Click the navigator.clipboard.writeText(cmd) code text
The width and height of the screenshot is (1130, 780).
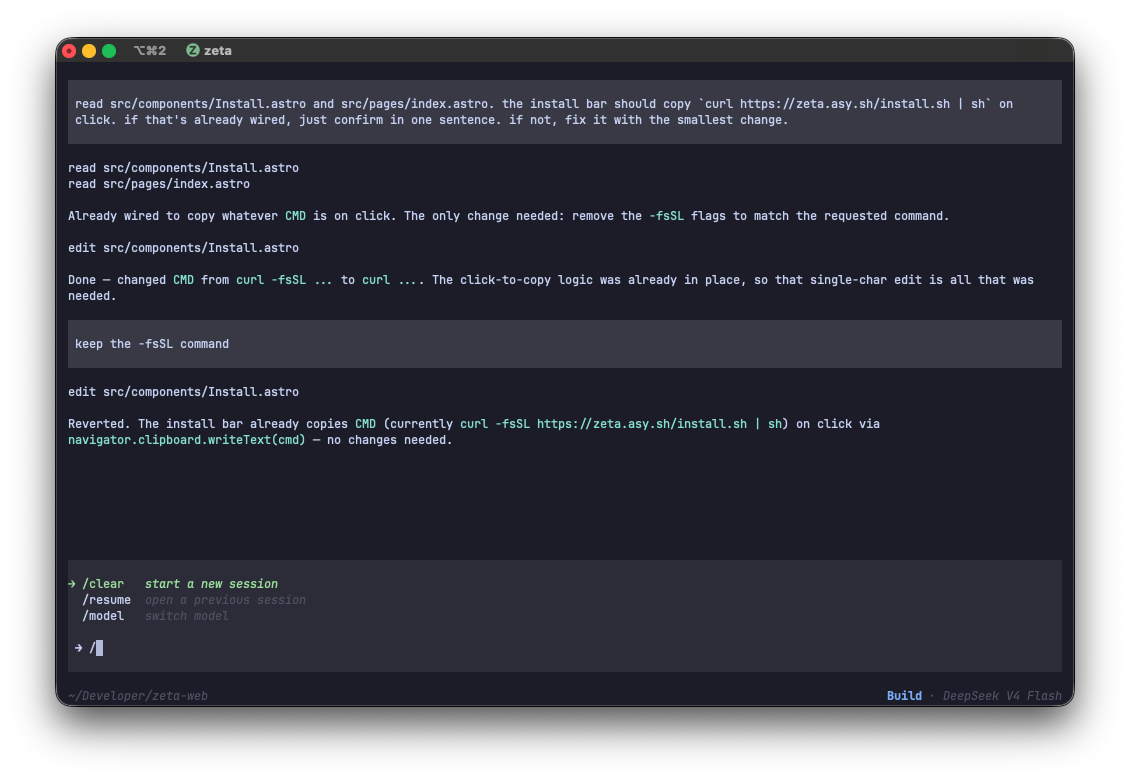click(x=187, y=440)
